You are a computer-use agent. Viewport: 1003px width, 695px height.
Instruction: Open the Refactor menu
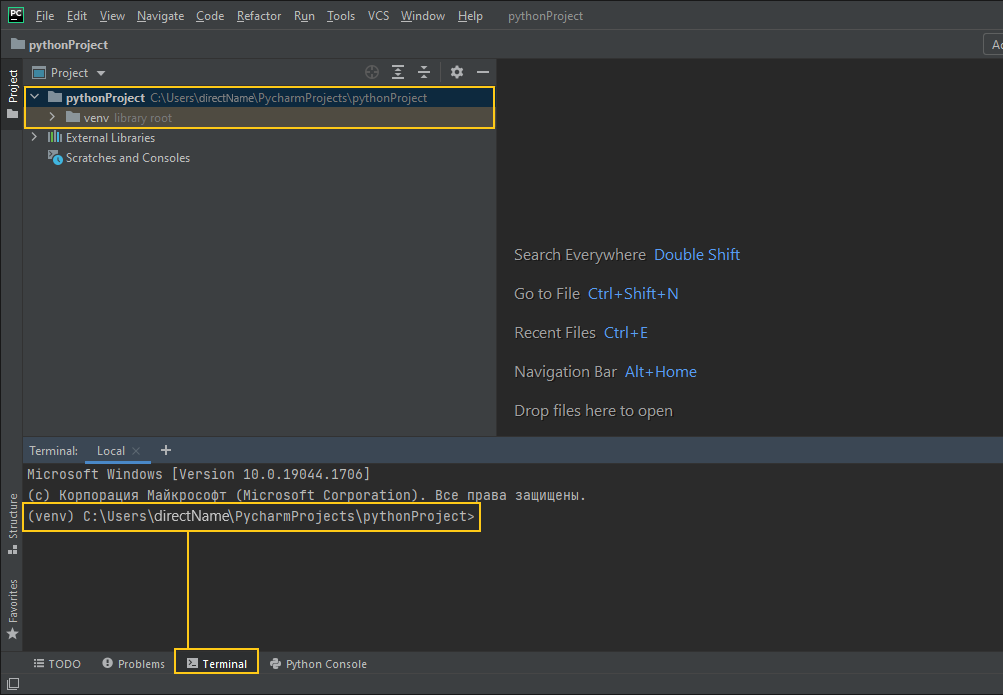pyautogui.click(x=258, y=16)
